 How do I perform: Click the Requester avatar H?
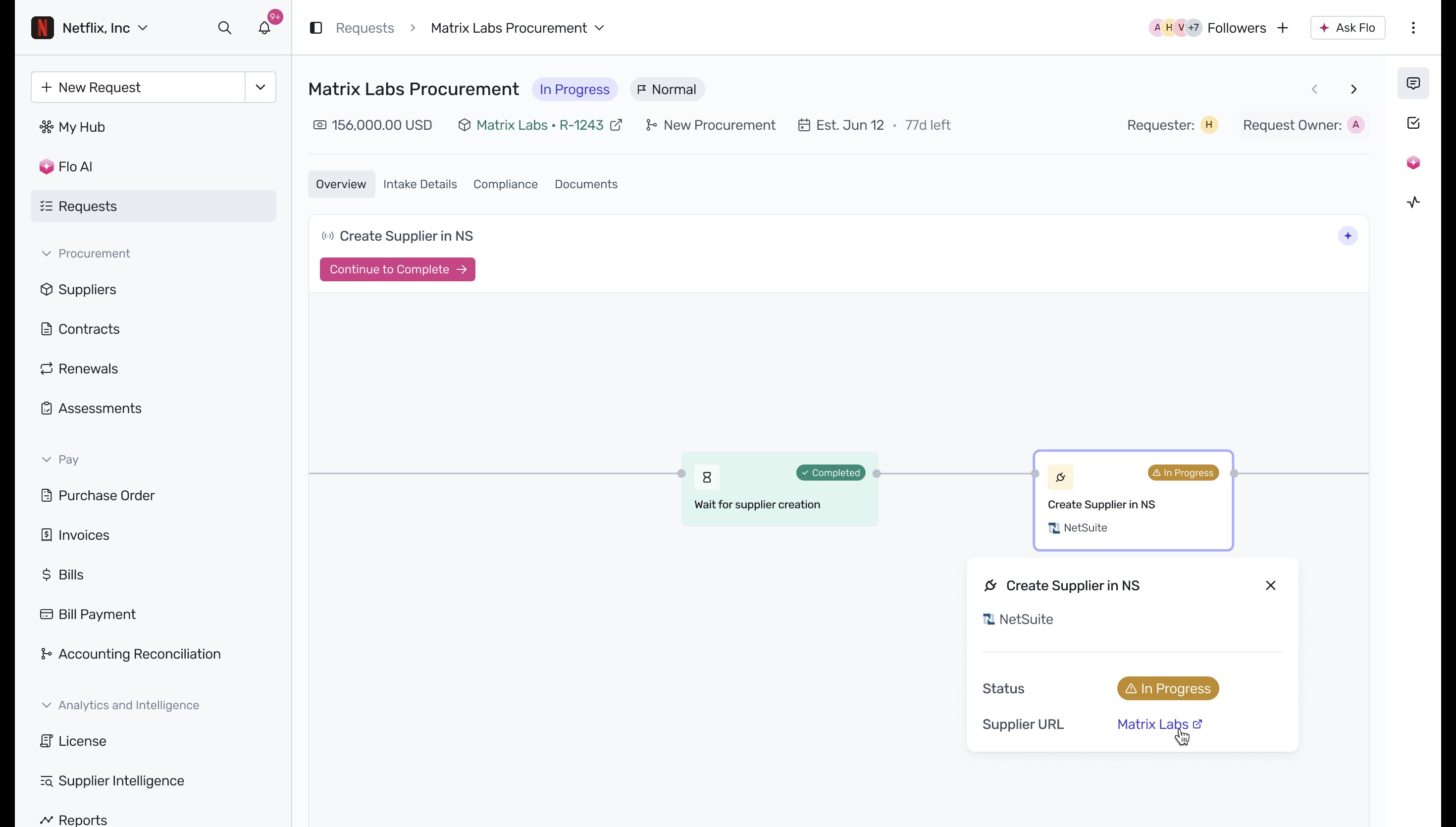click(x=1209, y=125)
